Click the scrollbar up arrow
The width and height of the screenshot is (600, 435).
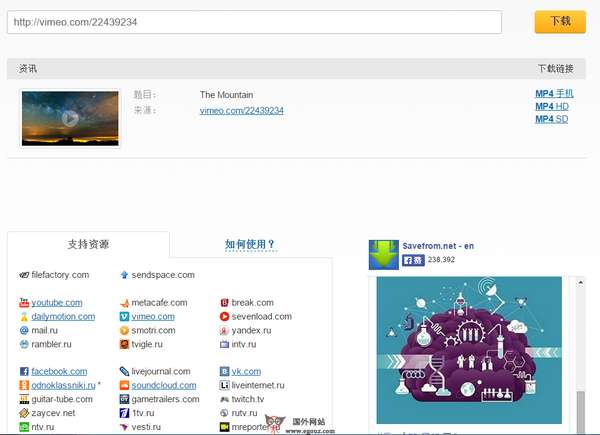(x=580, y=283)
